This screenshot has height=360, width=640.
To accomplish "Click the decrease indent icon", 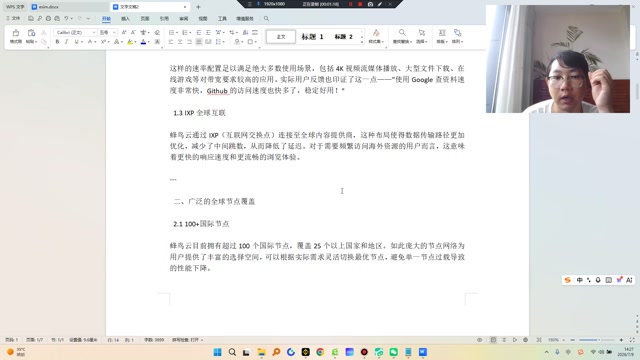I will [x=199, y=32].
